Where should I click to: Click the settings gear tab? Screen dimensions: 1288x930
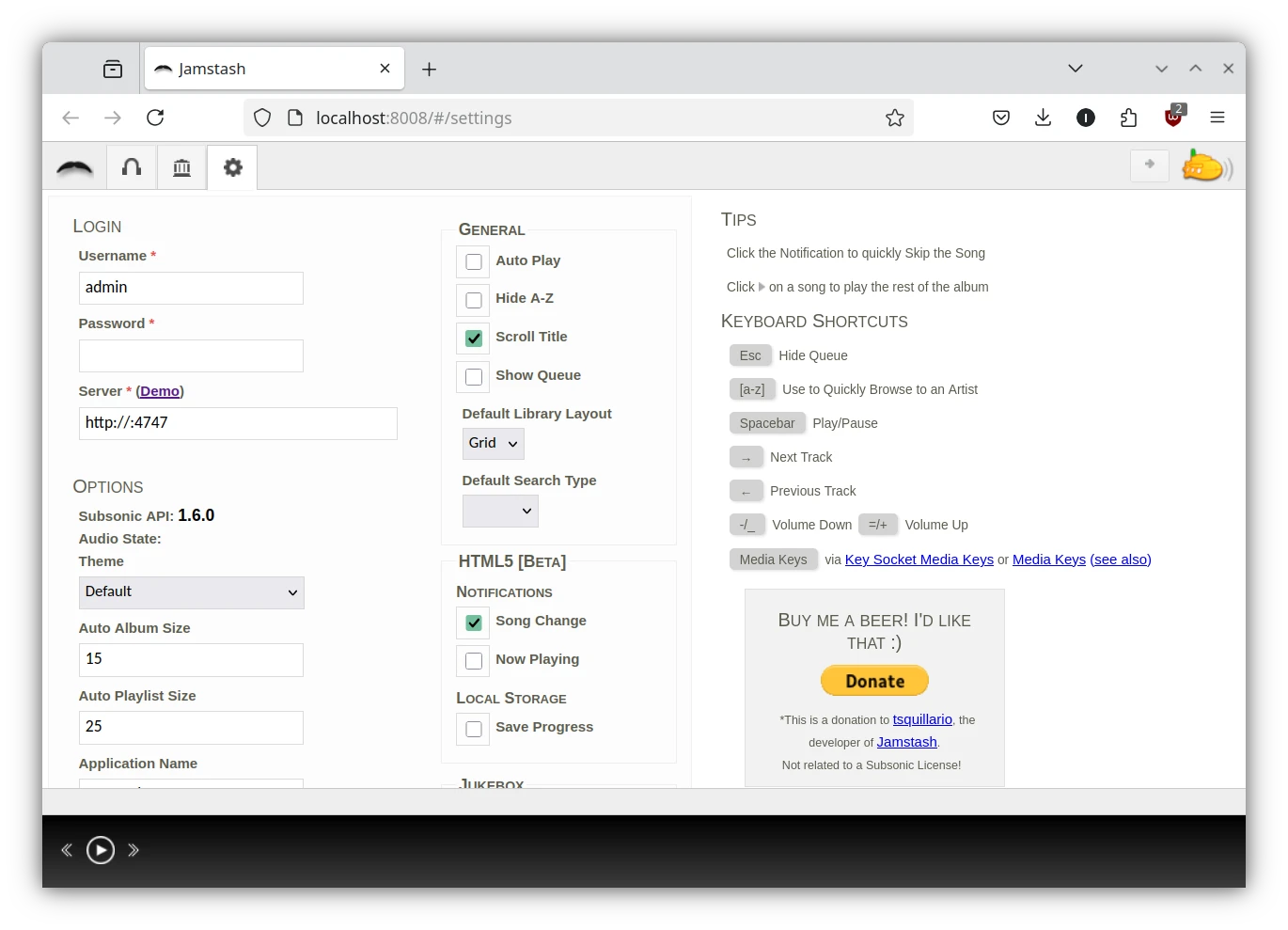coord(232,167)
